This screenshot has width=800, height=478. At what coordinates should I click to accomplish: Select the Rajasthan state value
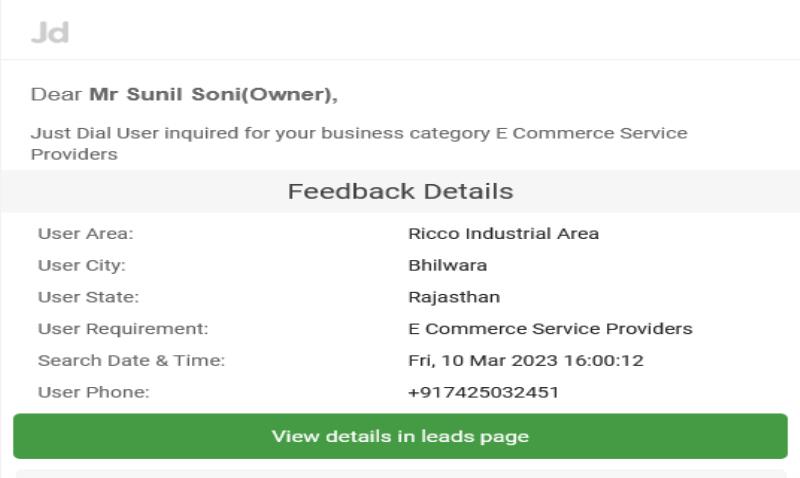click(454, 297)
